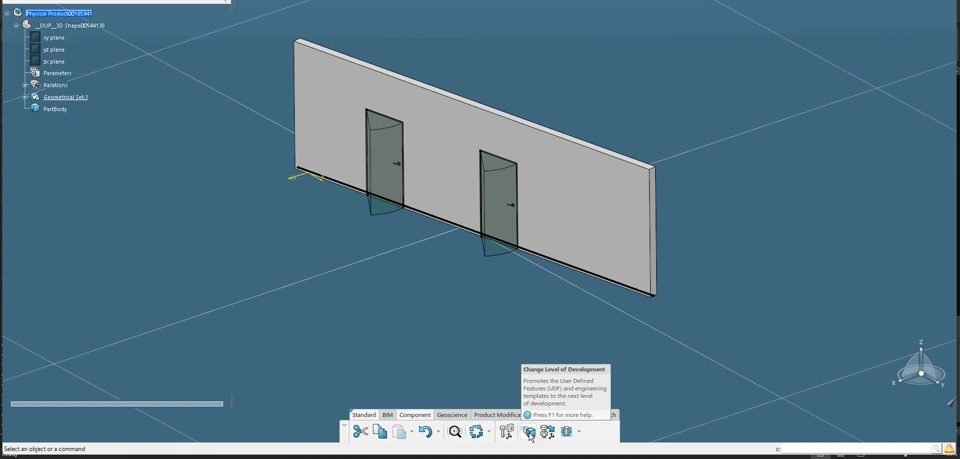Image resolution: width=960 pixels, height=459 pixels.
Task: Click the yellow axis marker near wall corner
Action: pos(306,177)
